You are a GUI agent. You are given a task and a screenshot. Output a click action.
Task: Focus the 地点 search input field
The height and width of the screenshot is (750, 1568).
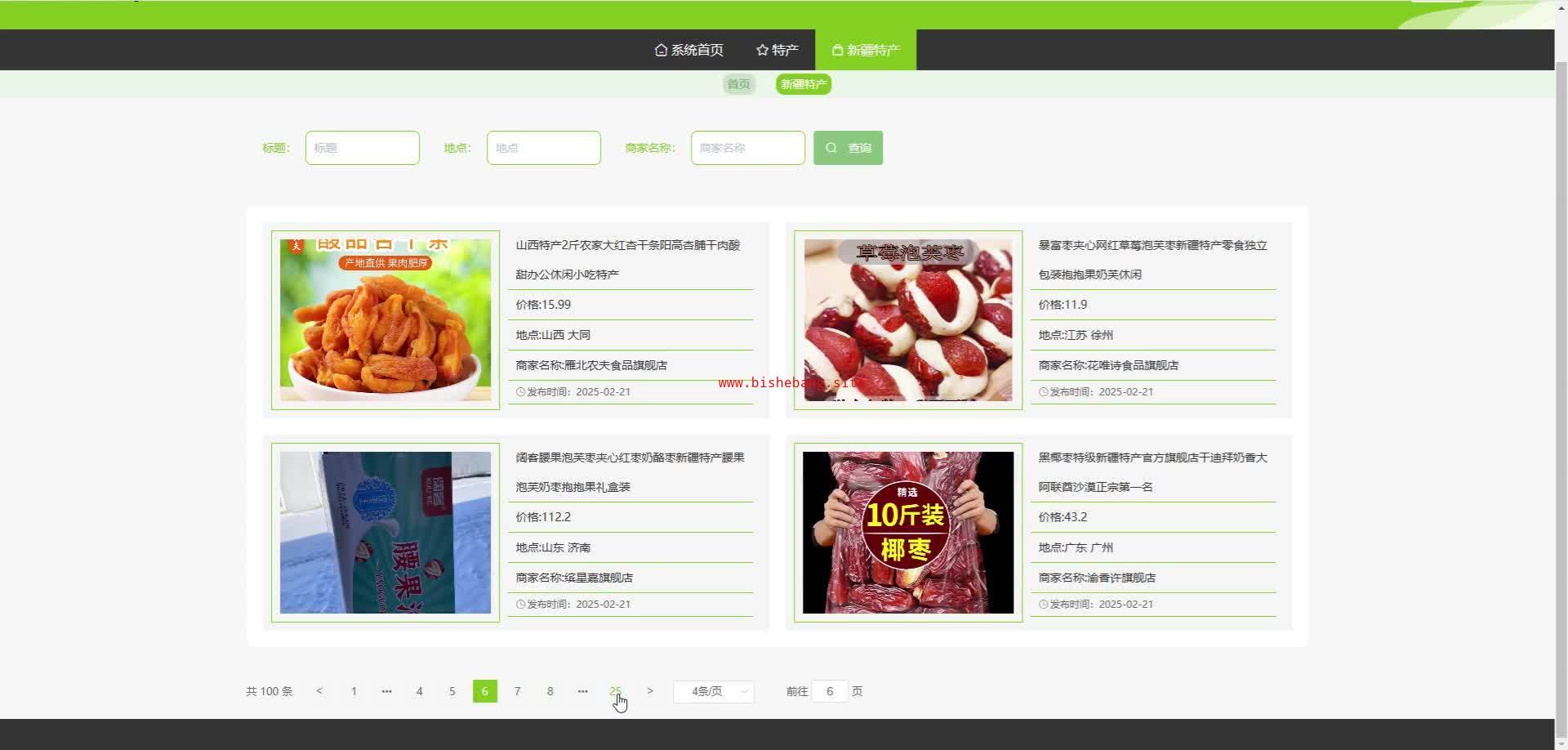tap(544, 148)
